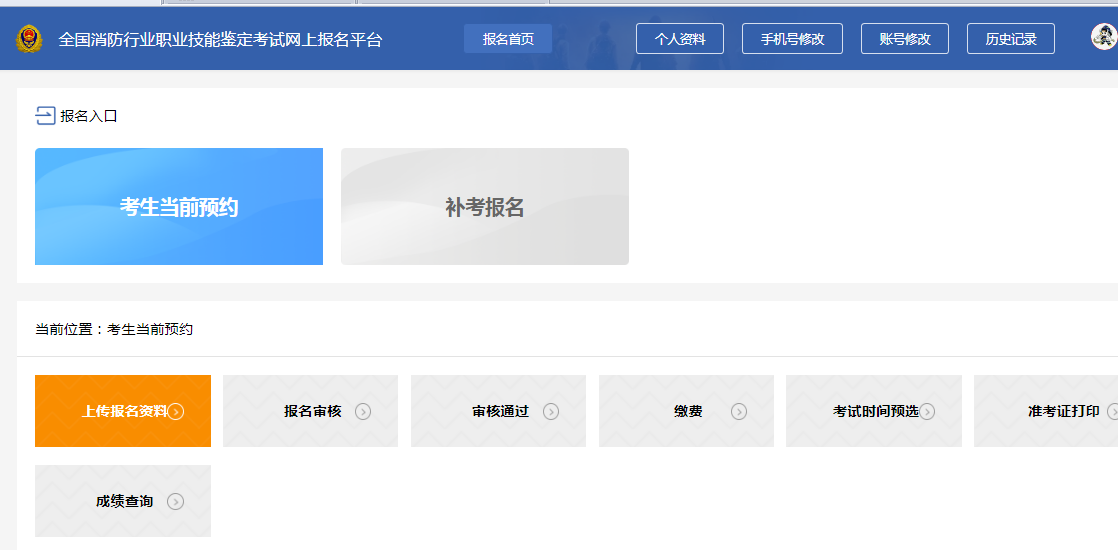Open 个人资料 in the top navigation

point(680,39)
